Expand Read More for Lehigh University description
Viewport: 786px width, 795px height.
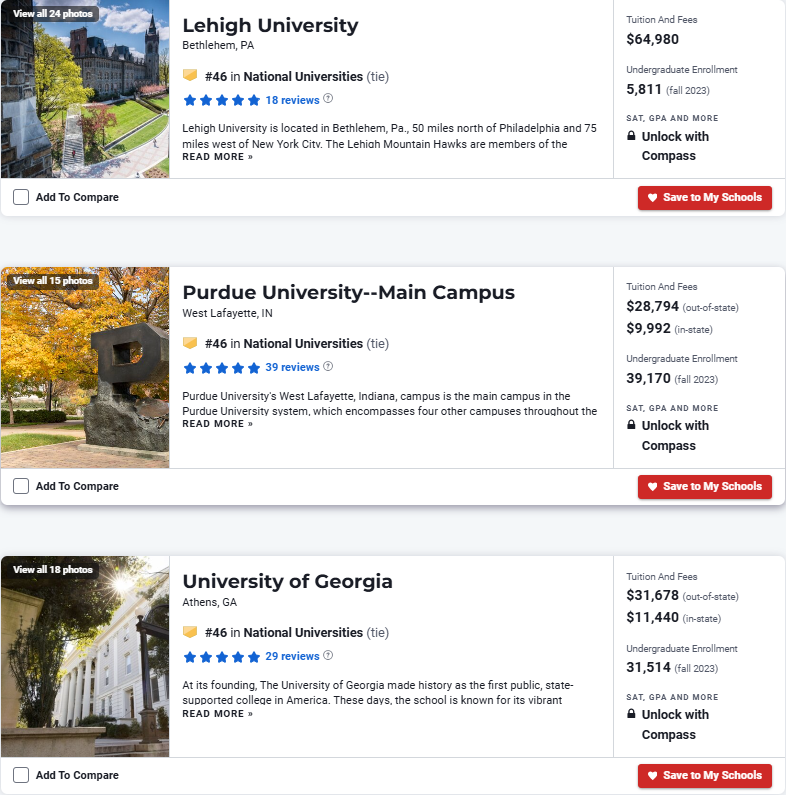click(x=217, y=157)
